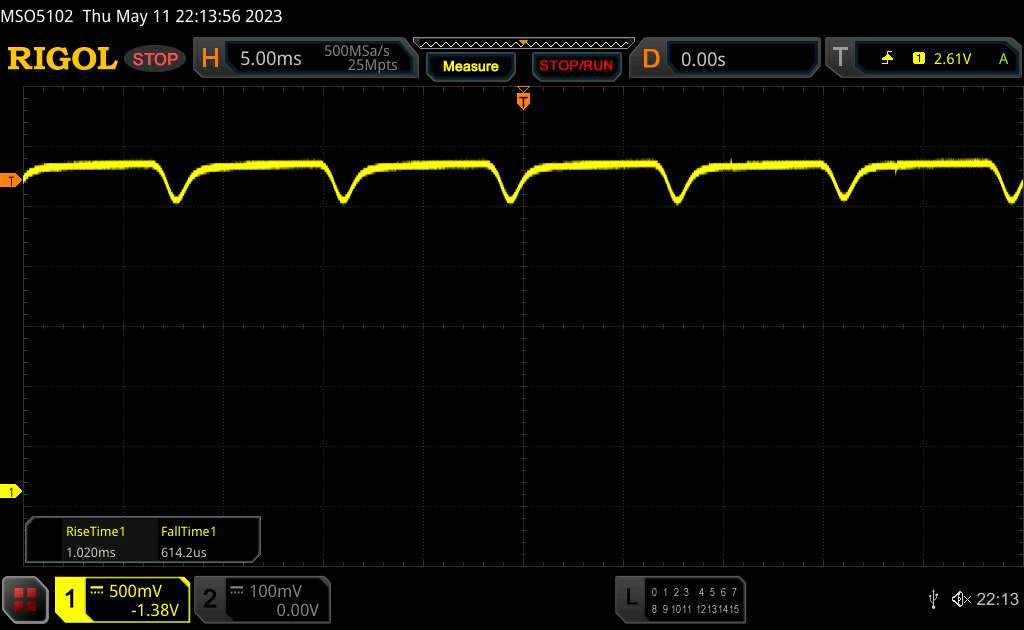1024x630 pixels.
Task: Select the rising edge trigger icon
Action: [x=887, y=59]
